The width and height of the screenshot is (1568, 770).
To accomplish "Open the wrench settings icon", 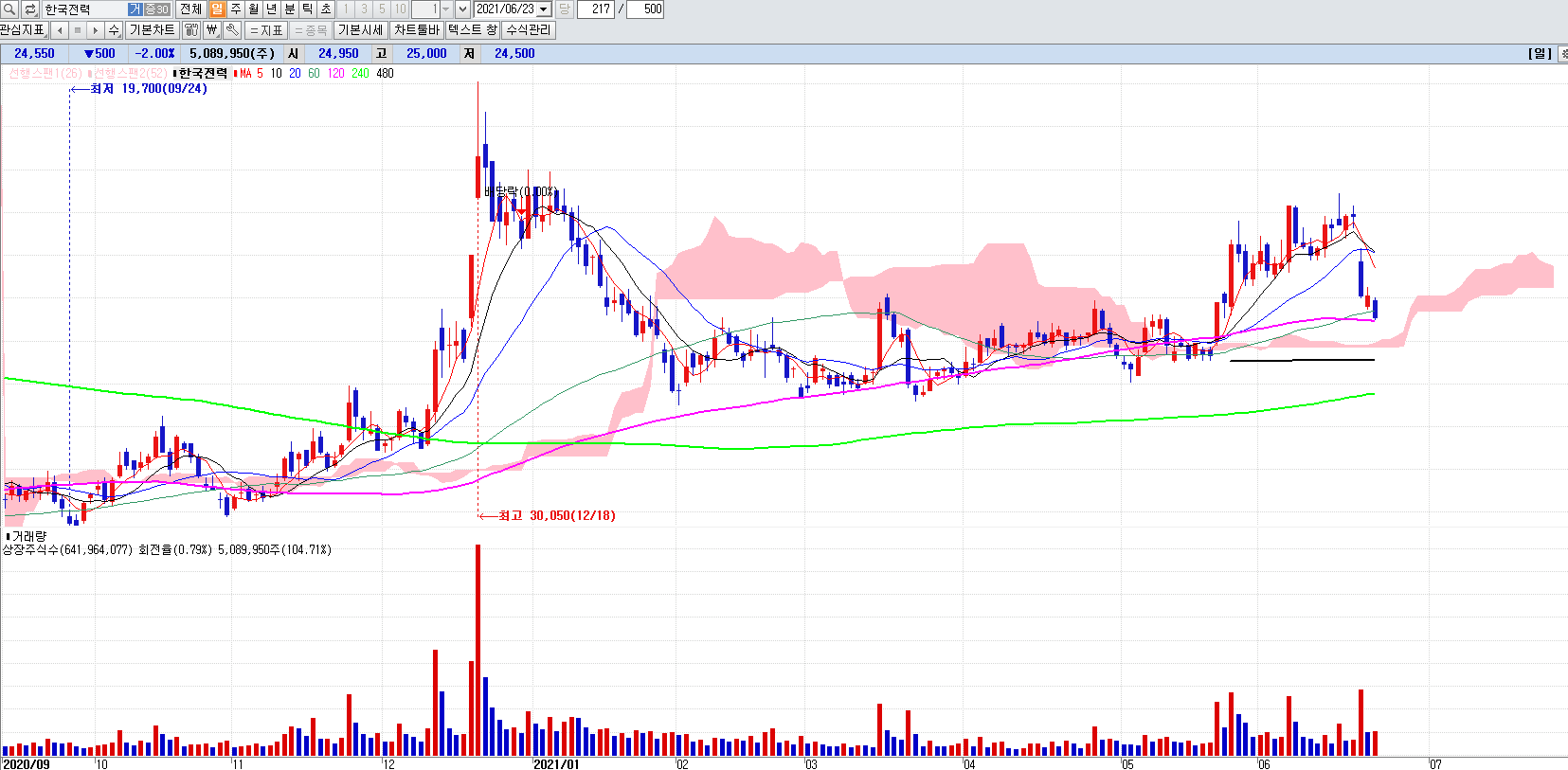I will point(232,30).
